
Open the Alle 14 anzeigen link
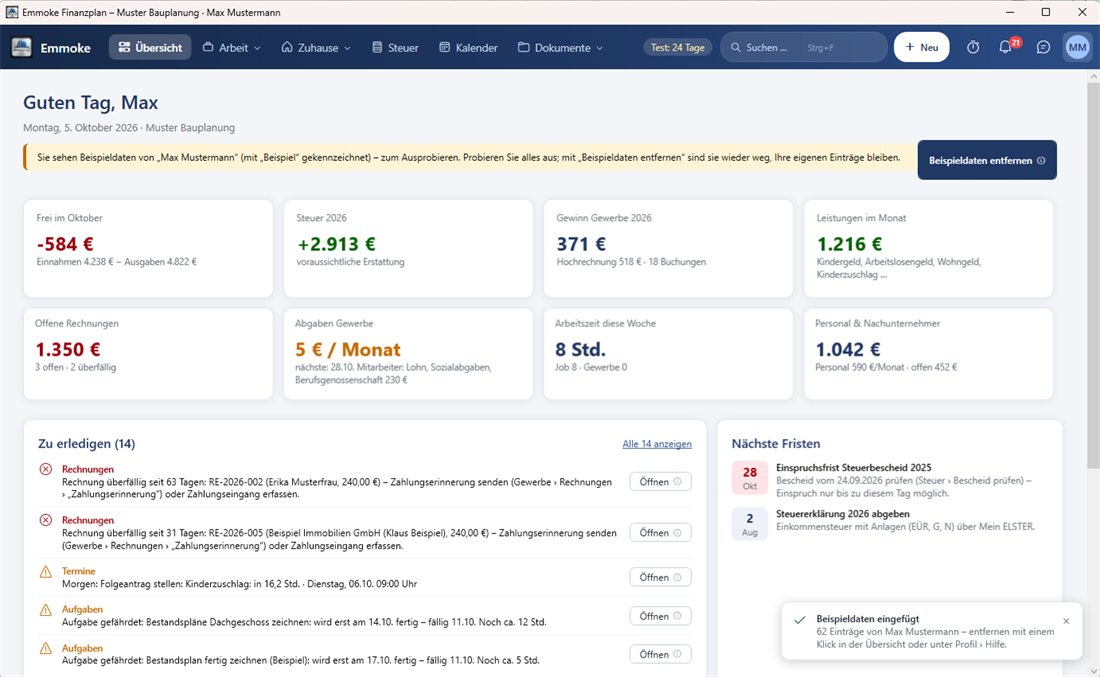coord(657,443)
